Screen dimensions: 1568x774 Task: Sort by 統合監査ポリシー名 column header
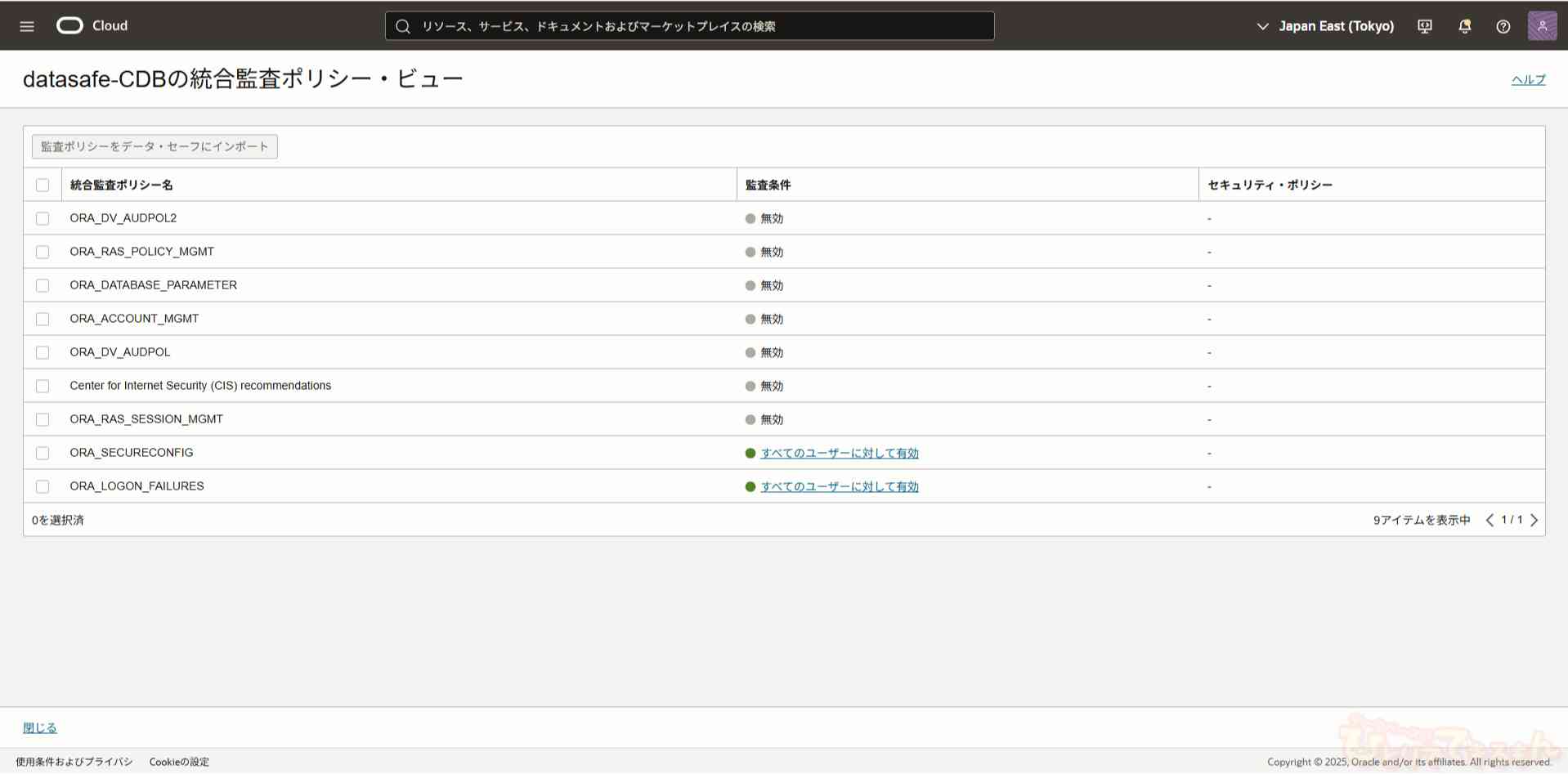[121, 186]
